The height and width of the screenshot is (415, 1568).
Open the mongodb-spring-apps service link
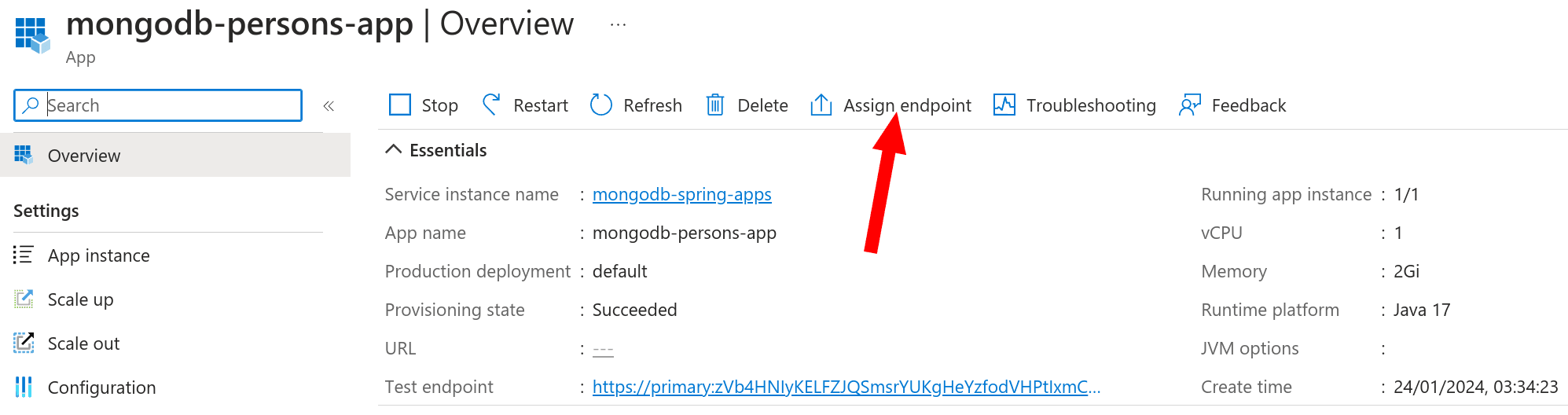(681, 194)
